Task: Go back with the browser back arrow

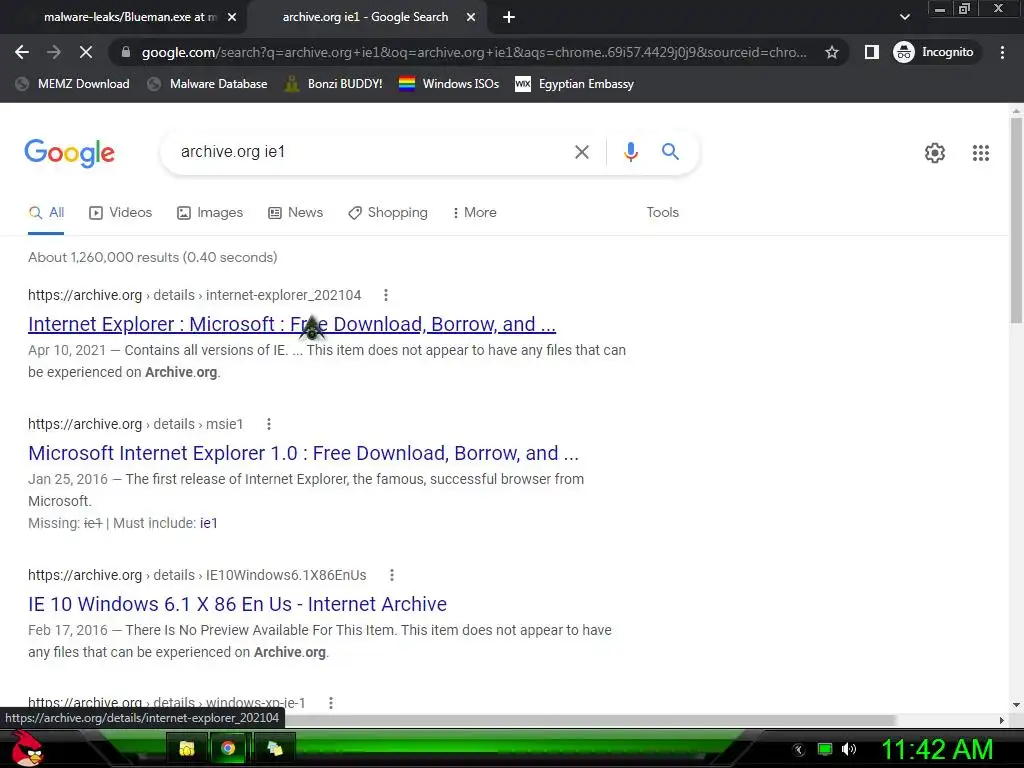Action: pyautogui.click(x=22, y=52)
